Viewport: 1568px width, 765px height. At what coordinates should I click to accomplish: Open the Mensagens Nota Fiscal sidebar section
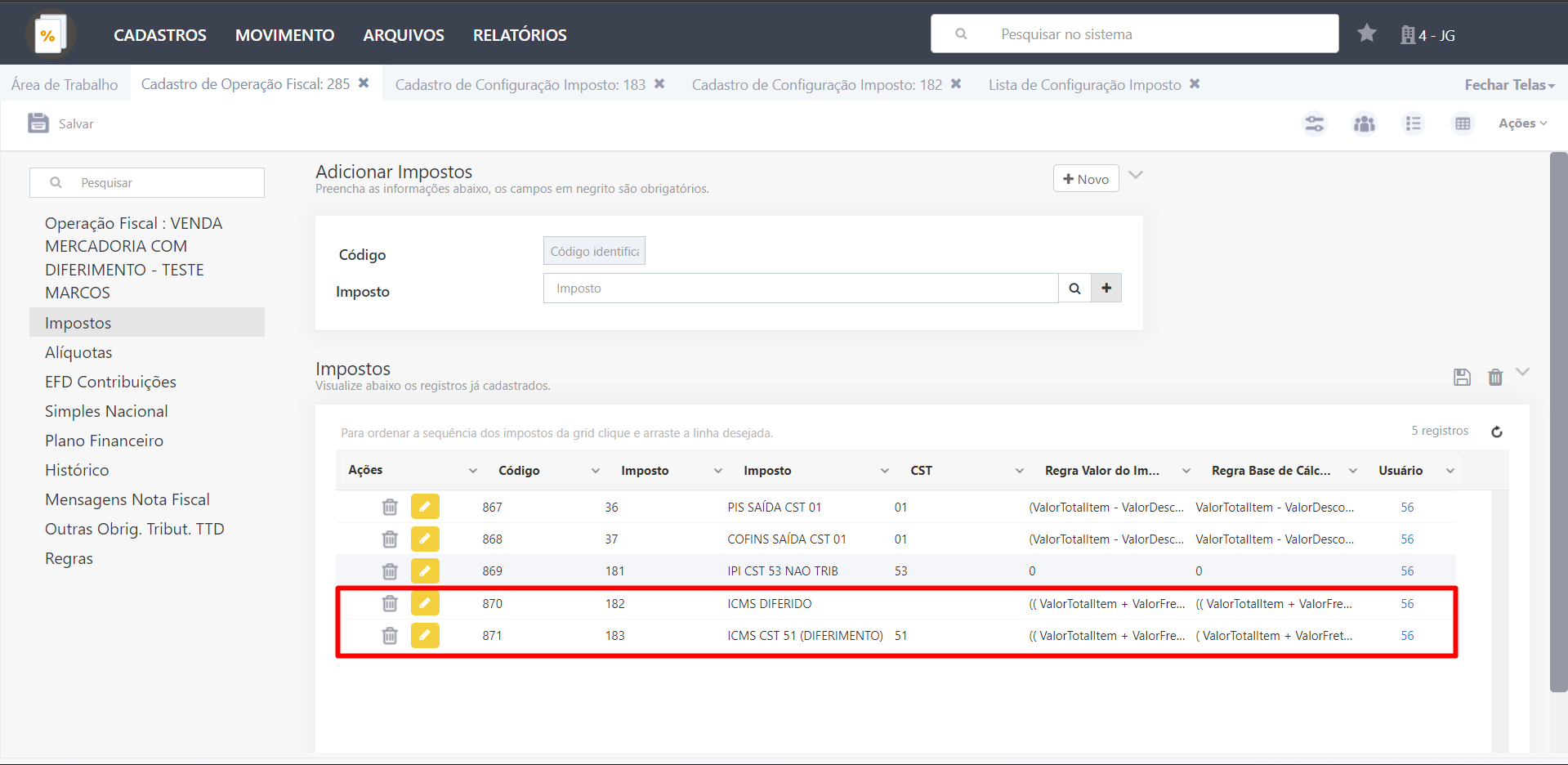[x=127, y=499]
